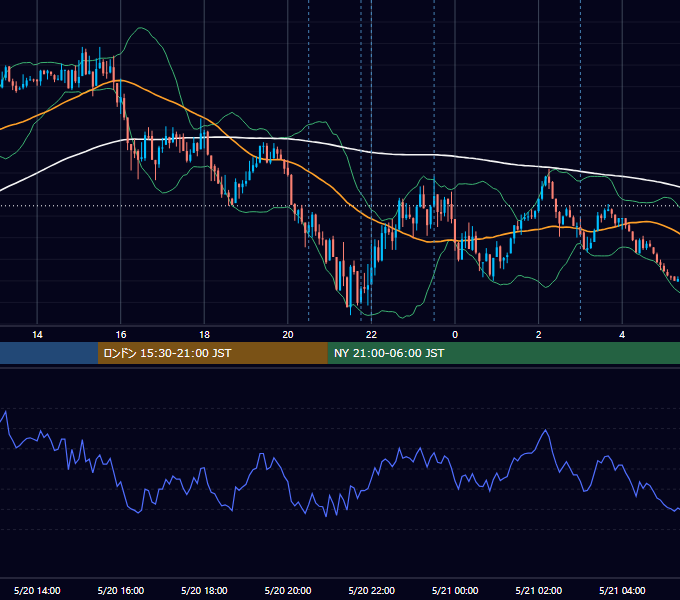This screenshot has width=680, height=600.
Task: Click the 5/20 16:00 time label
Action: point(121,590)
